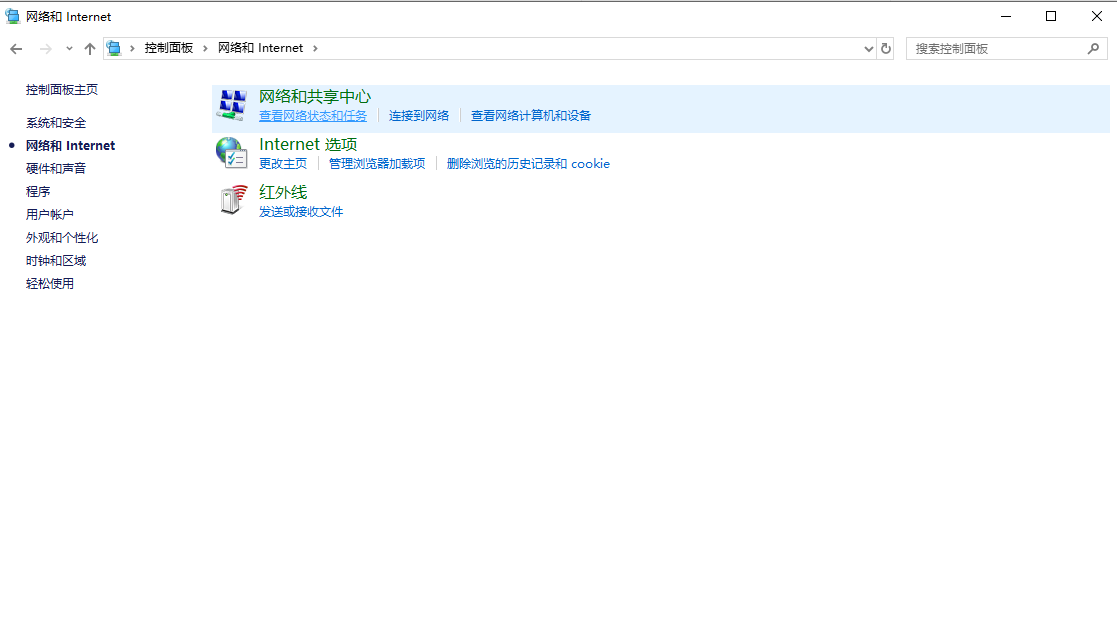Click the refresh icon next to address bar
The image size is (1117, 633).
point(886,47)
